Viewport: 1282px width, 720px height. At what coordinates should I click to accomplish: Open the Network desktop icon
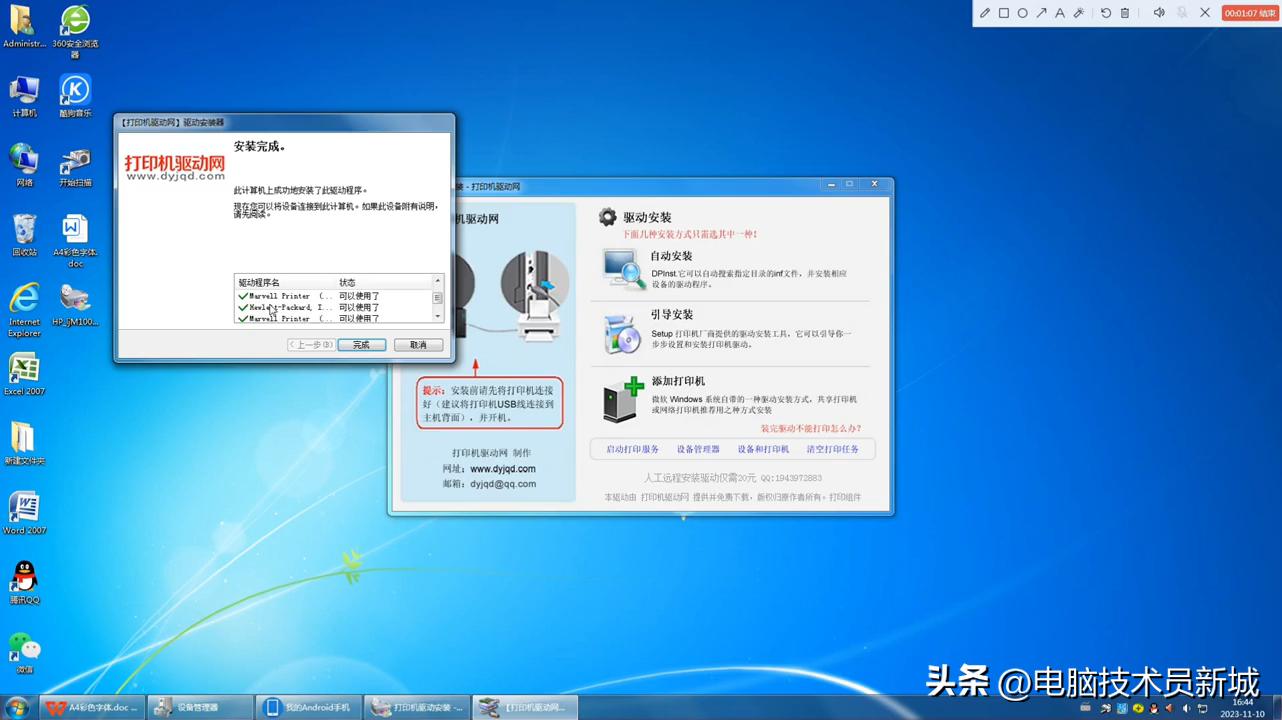pos(24,165)
